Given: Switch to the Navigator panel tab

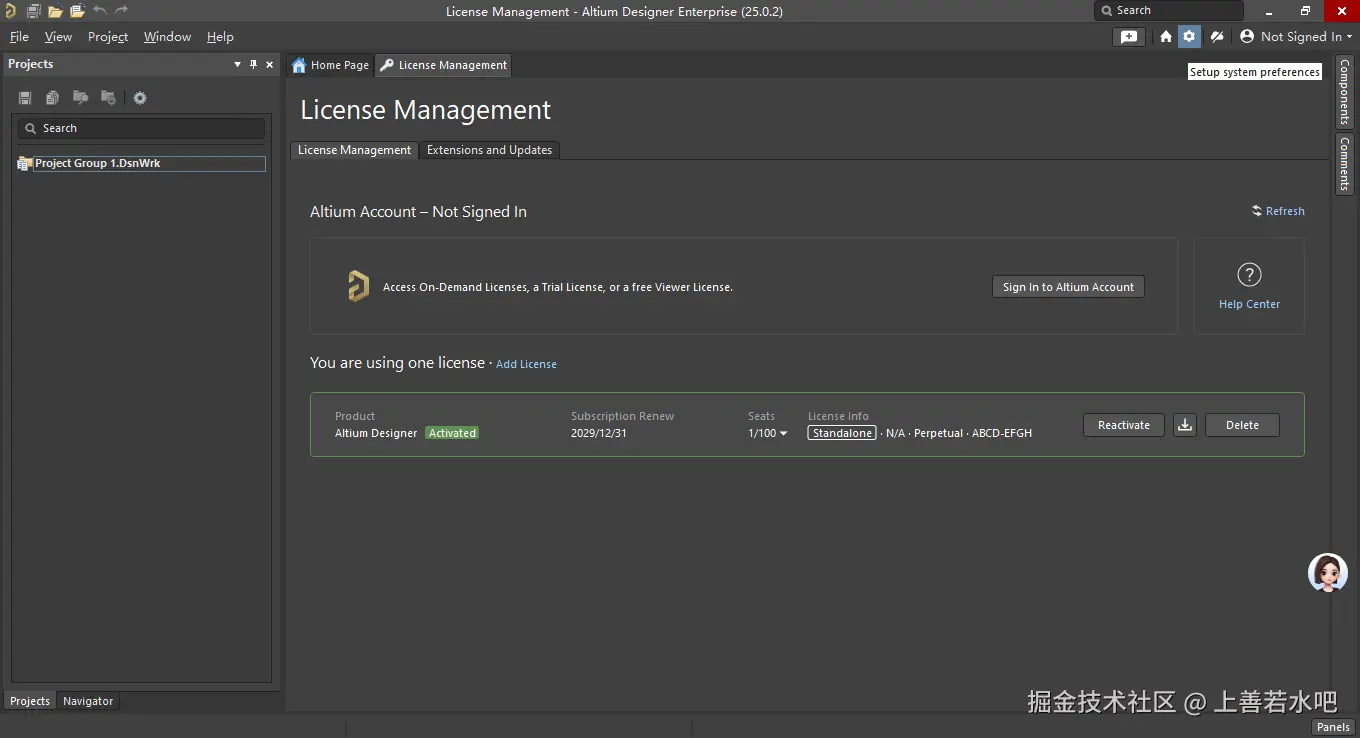Looking at the screenshot, I should 88,701.
